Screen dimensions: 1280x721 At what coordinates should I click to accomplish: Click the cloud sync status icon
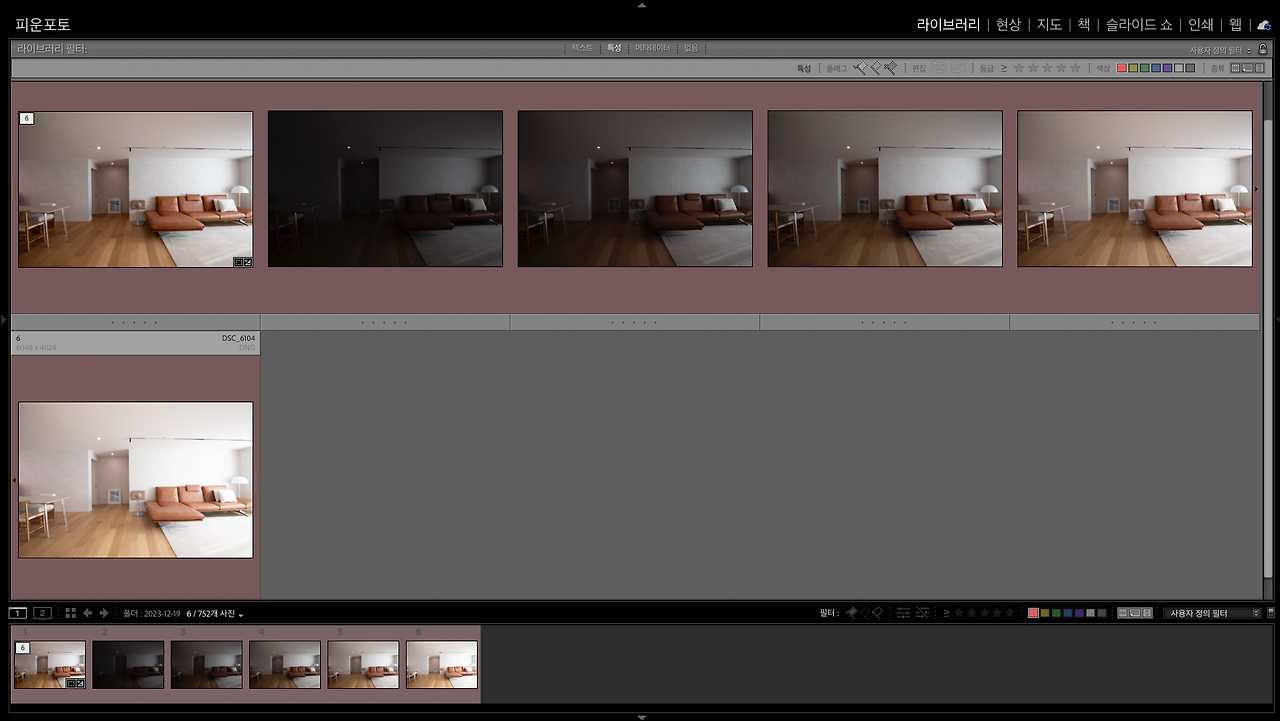(x=1264, y=25)
